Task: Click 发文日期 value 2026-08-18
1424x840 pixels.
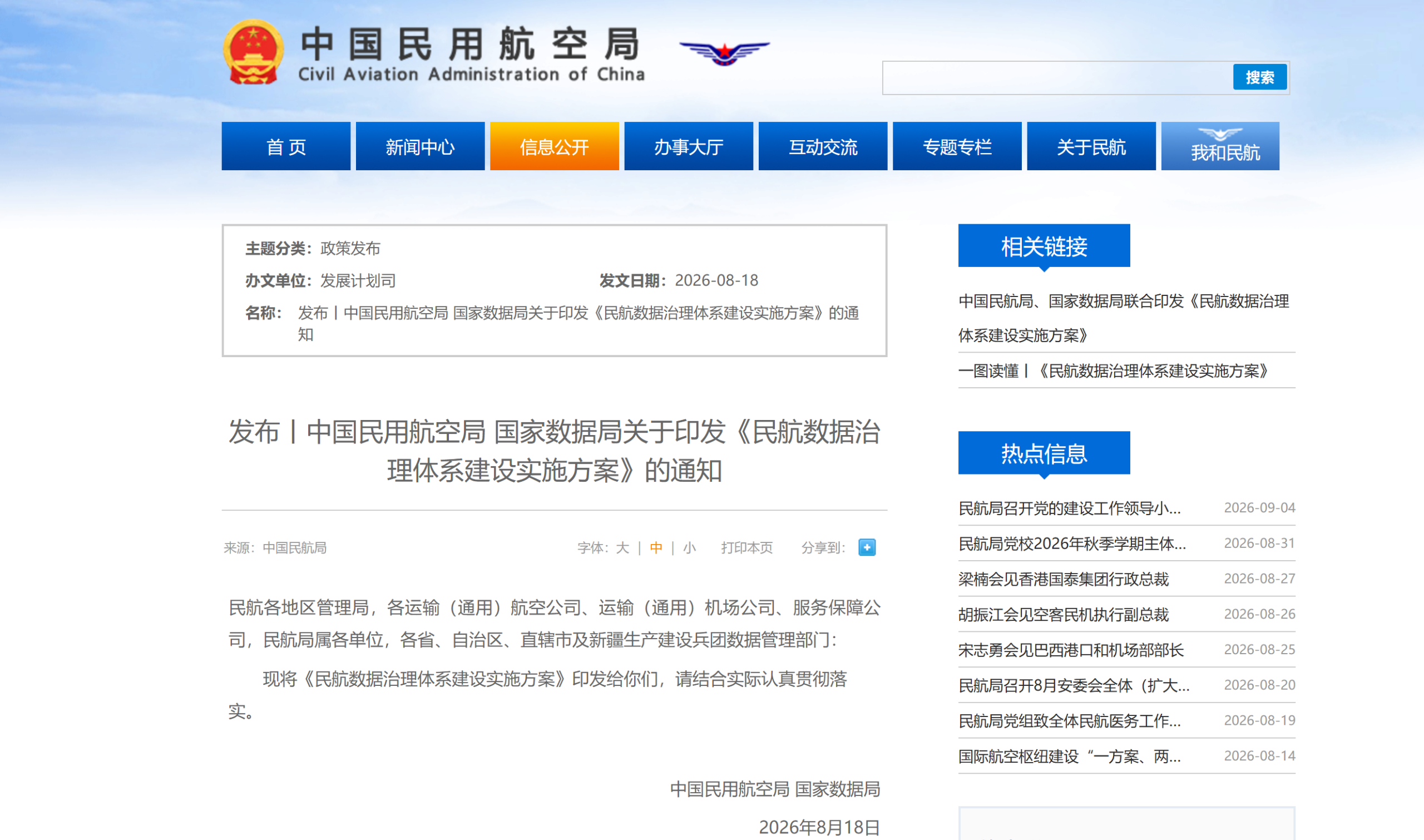Action: coord(716,280)
